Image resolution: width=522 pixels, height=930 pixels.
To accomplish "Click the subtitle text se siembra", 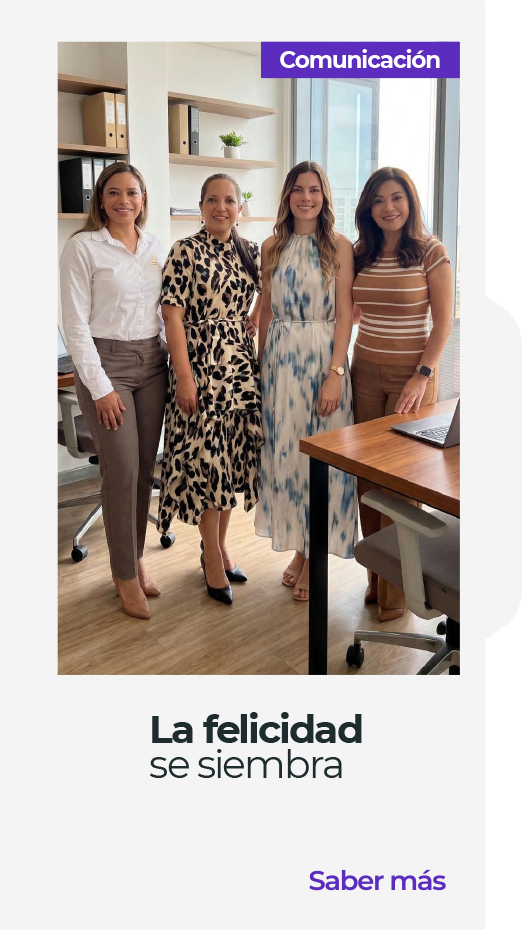I will pos(246,765).
